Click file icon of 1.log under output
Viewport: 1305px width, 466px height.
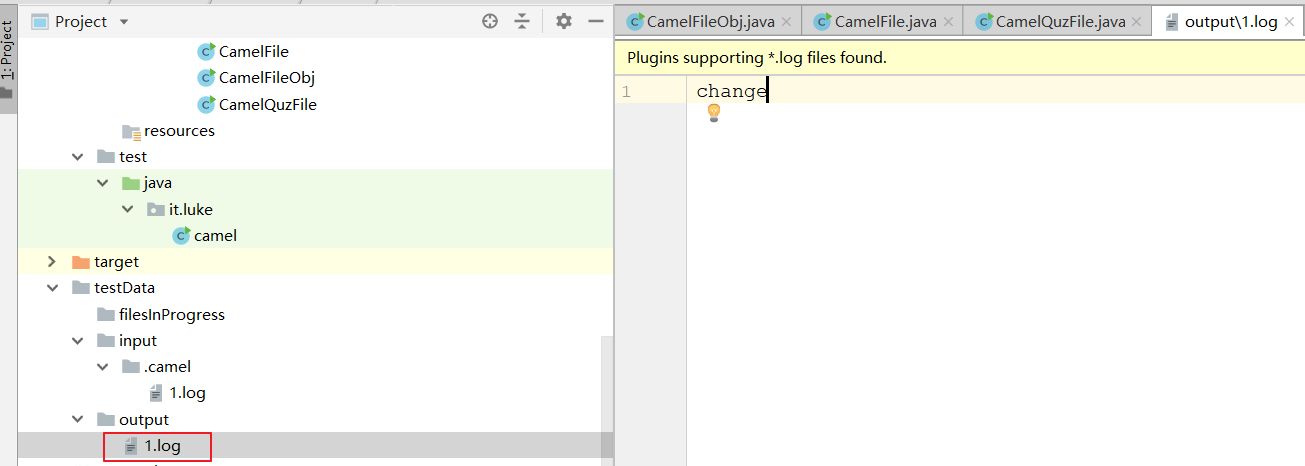pyautogui.click(x=131, y=446)
